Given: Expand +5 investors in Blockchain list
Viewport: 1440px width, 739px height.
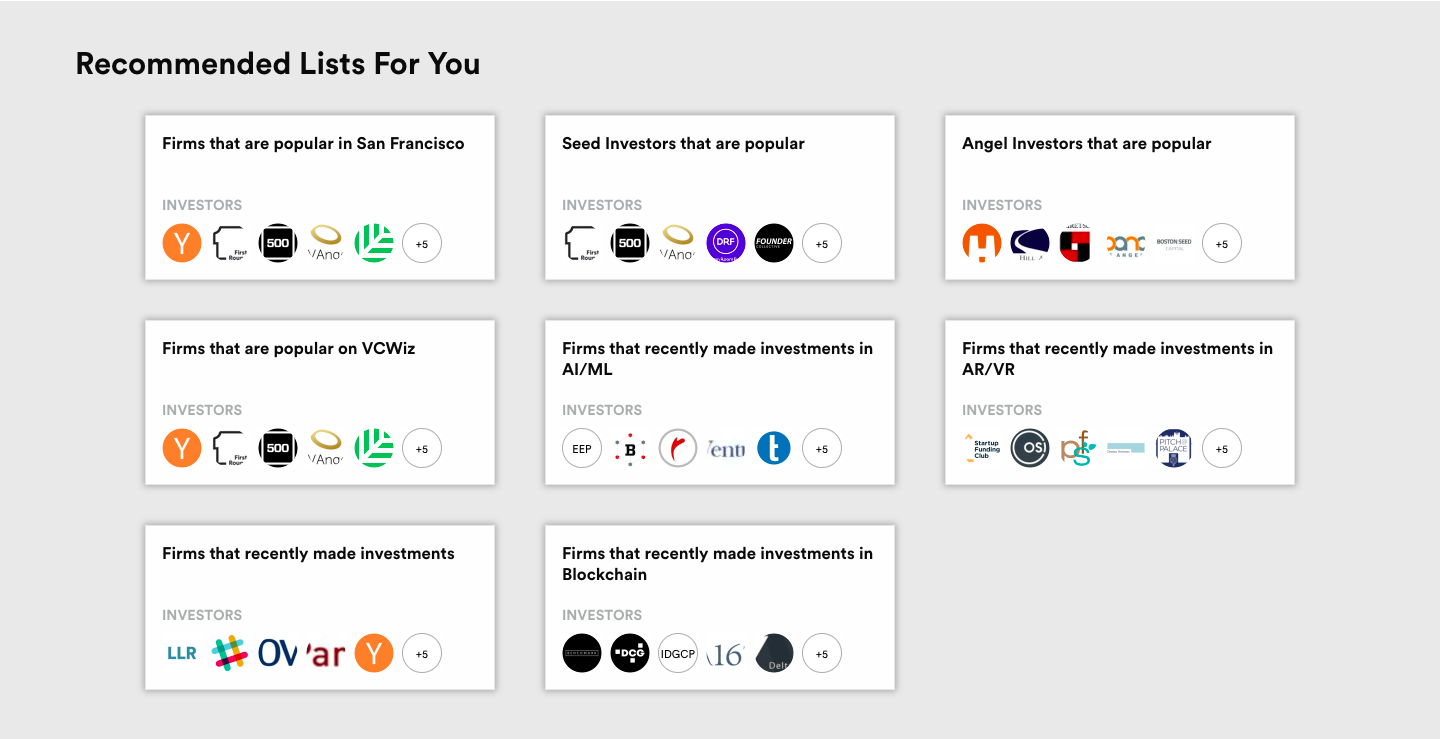Looking at the screenshot, I should pyautogui.click(x=822, y=653).
